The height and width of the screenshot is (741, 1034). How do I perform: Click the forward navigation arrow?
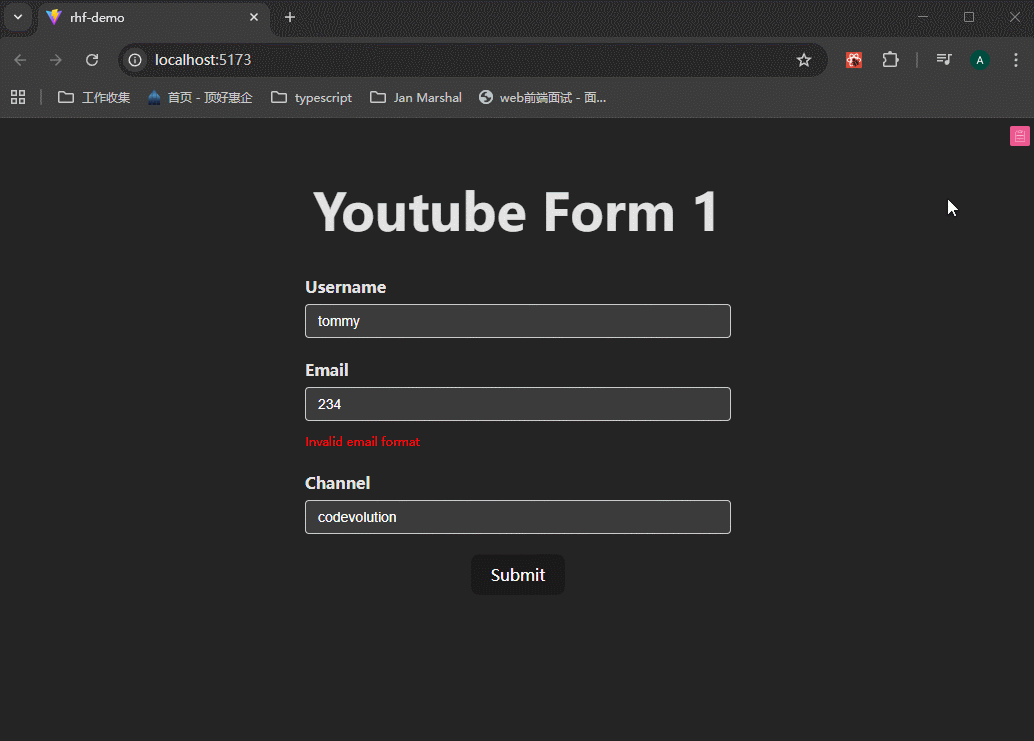click(x=56, y=60)
